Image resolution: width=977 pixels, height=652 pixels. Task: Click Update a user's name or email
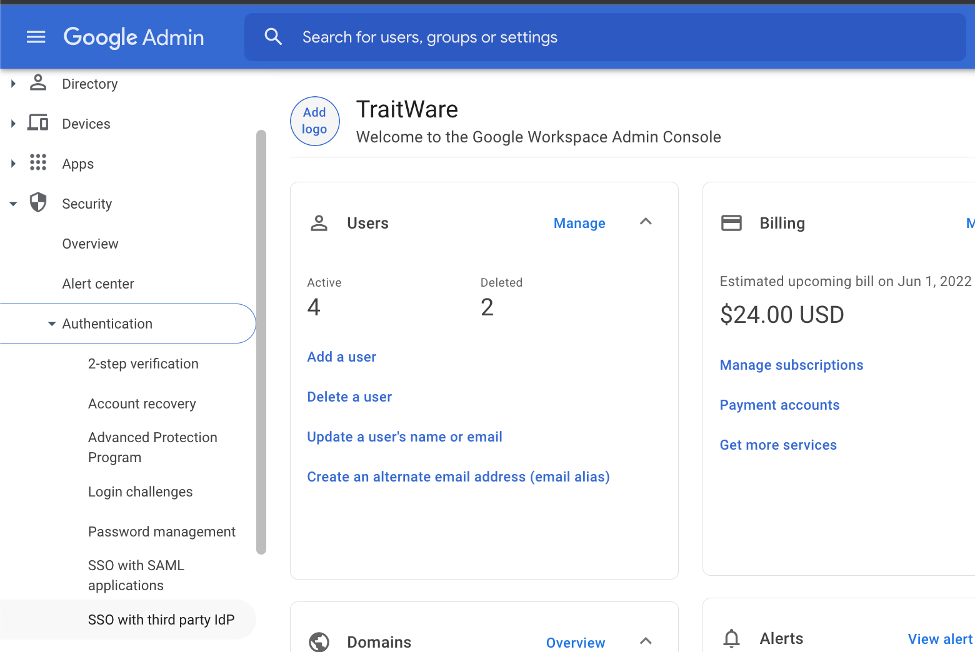click(404, 437)
